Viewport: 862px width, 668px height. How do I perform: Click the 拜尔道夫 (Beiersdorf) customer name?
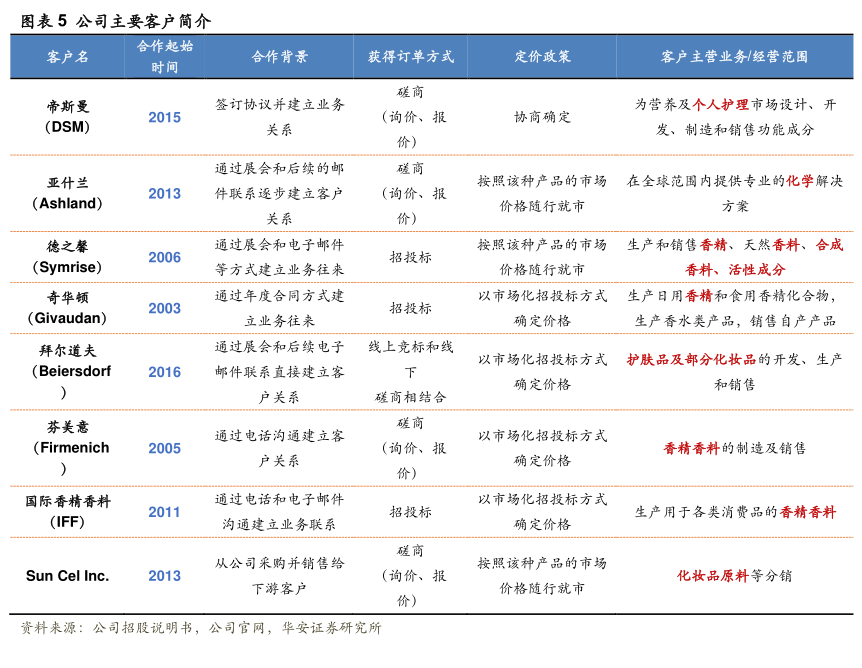67,372
